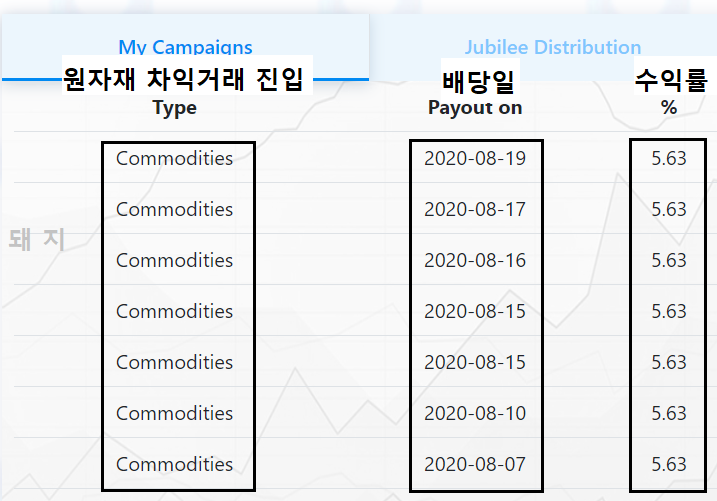Screen dimensions: 717x501
Task: Select the 2020-08-19 payout date cell
Action: pos(475,158)
